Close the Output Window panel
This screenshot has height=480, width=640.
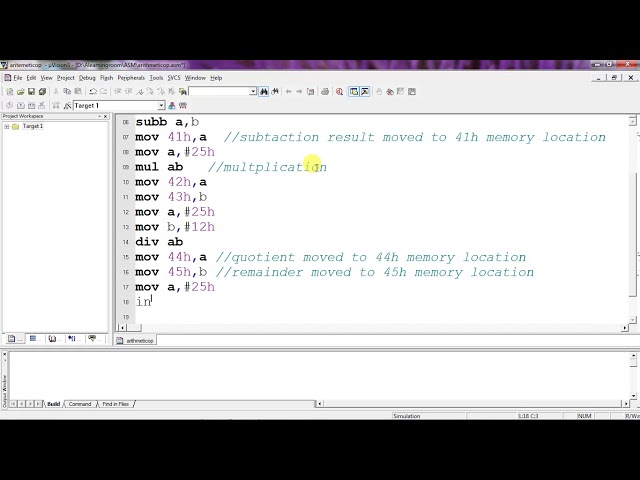[x=4, y=355]
